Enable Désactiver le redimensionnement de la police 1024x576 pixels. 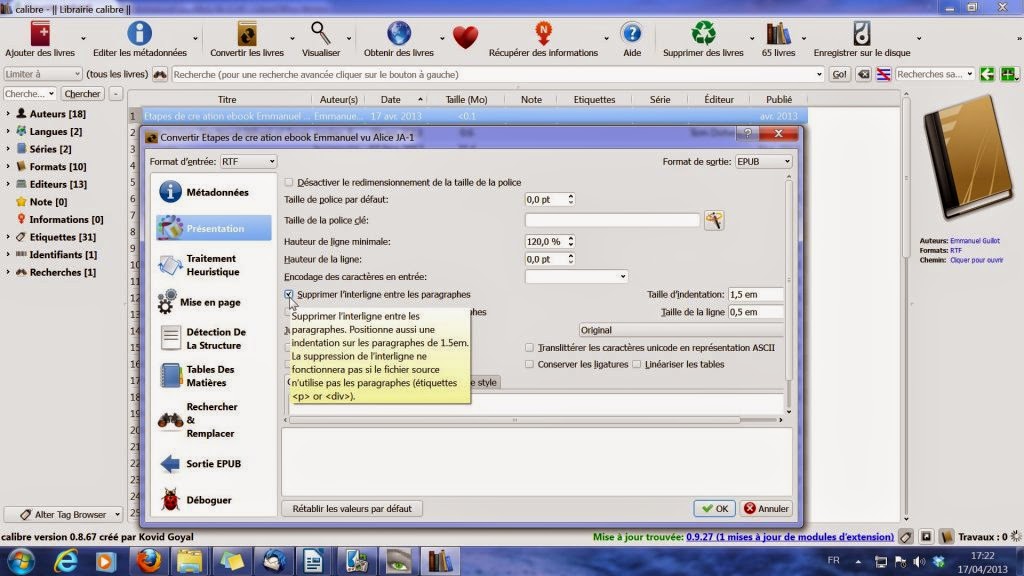tap(289, 182)
